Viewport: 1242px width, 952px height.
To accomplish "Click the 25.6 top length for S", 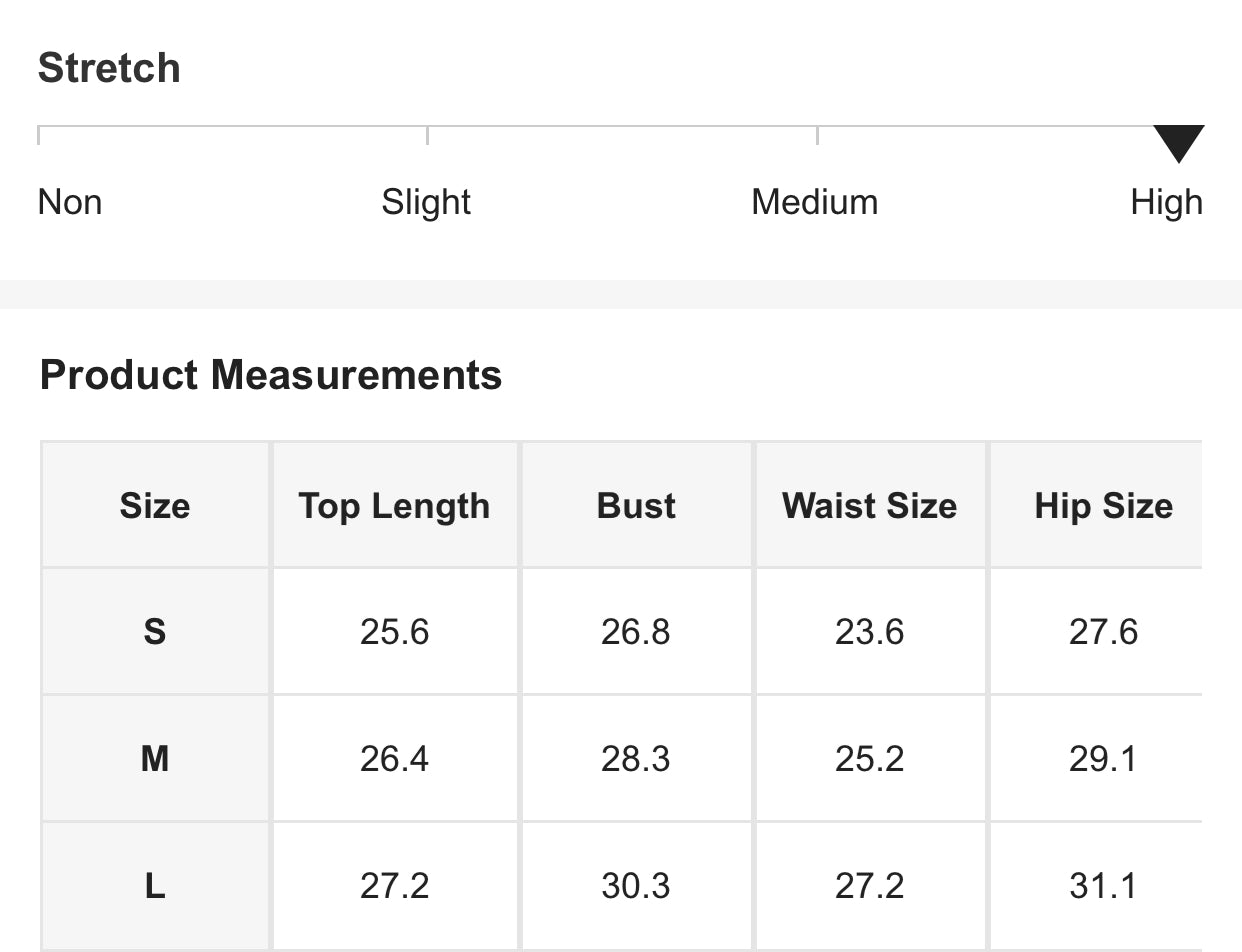I will pyautogui.click(x=394, y=632).
